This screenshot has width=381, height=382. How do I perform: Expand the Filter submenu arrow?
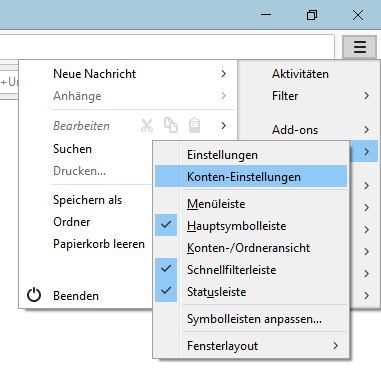coord(367,96)
